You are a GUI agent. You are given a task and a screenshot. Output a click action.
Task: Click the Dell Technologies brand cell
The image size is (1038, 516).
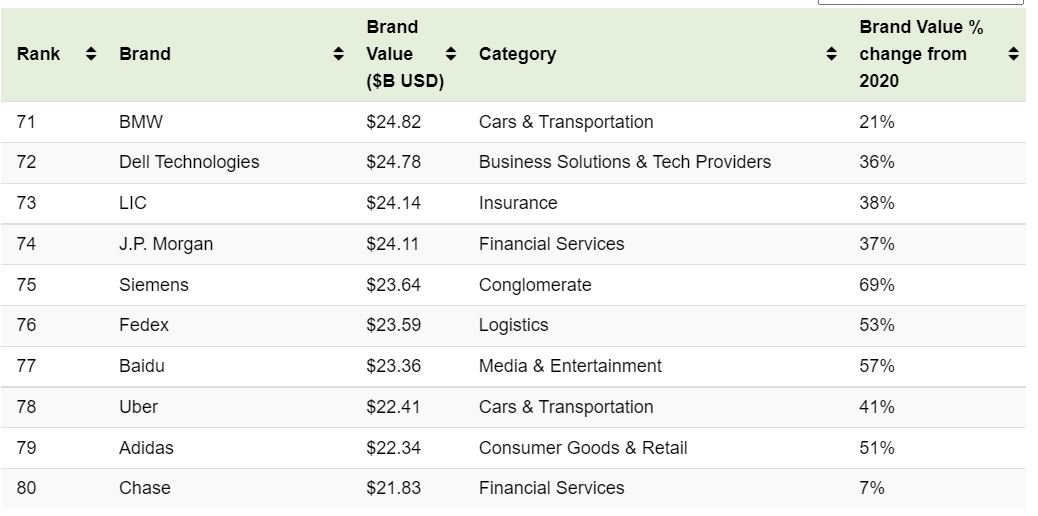[x=189, y=162]
